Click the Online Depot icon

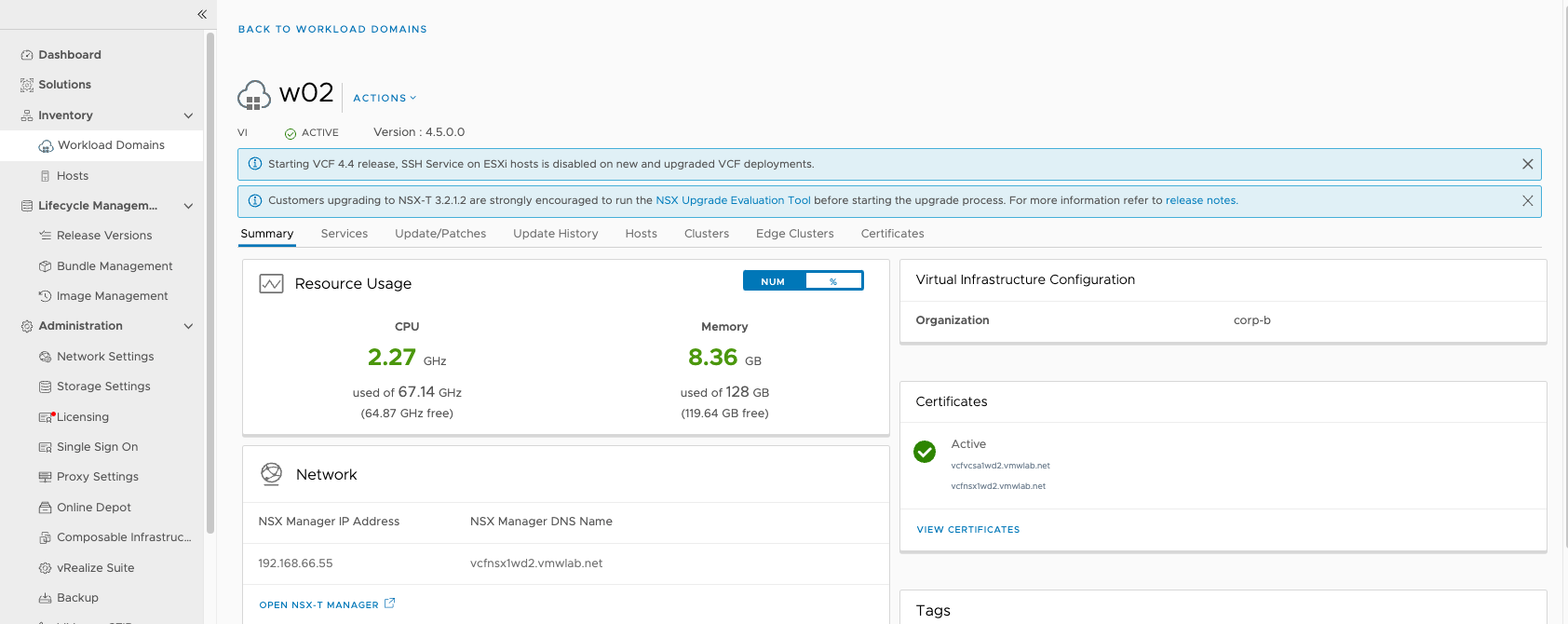pos(45,508)
